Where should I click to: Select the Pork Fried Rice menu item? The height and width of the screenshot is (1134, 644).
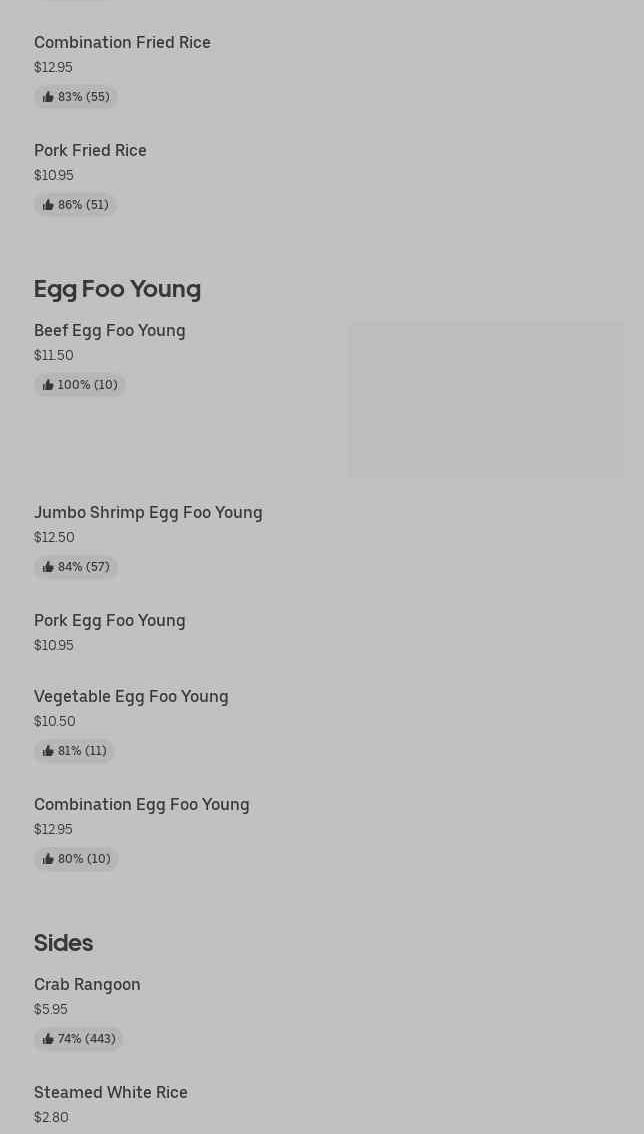point(90,150)
